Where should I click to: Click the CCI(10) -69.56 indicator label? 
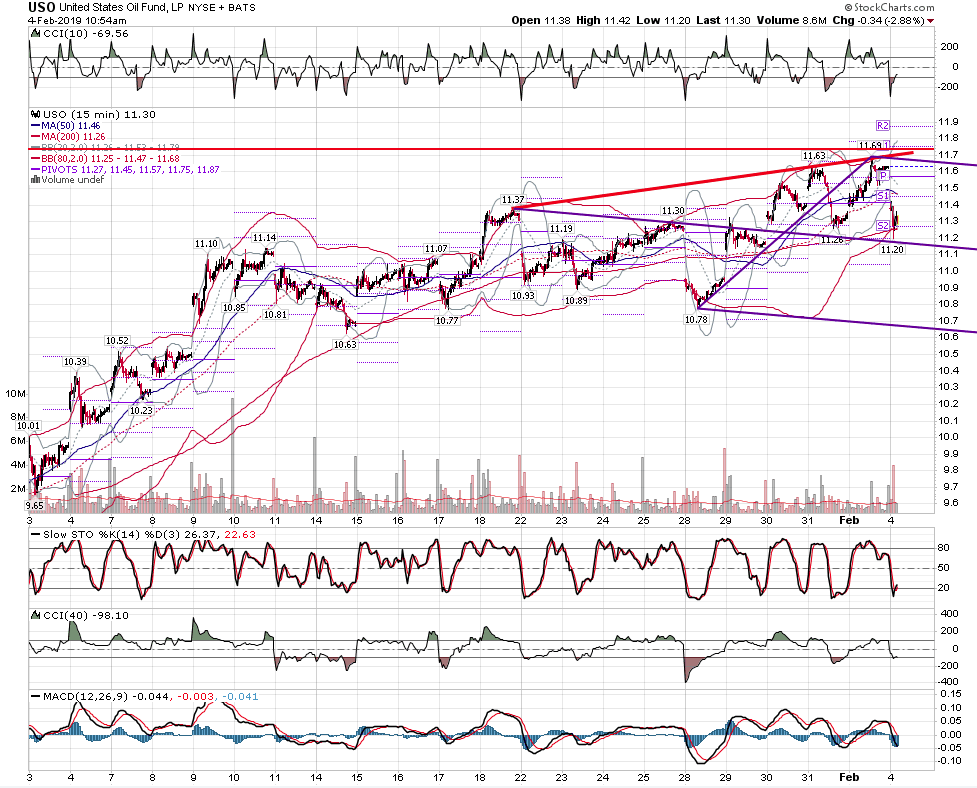pyautogui.click(x=82, y=34)
